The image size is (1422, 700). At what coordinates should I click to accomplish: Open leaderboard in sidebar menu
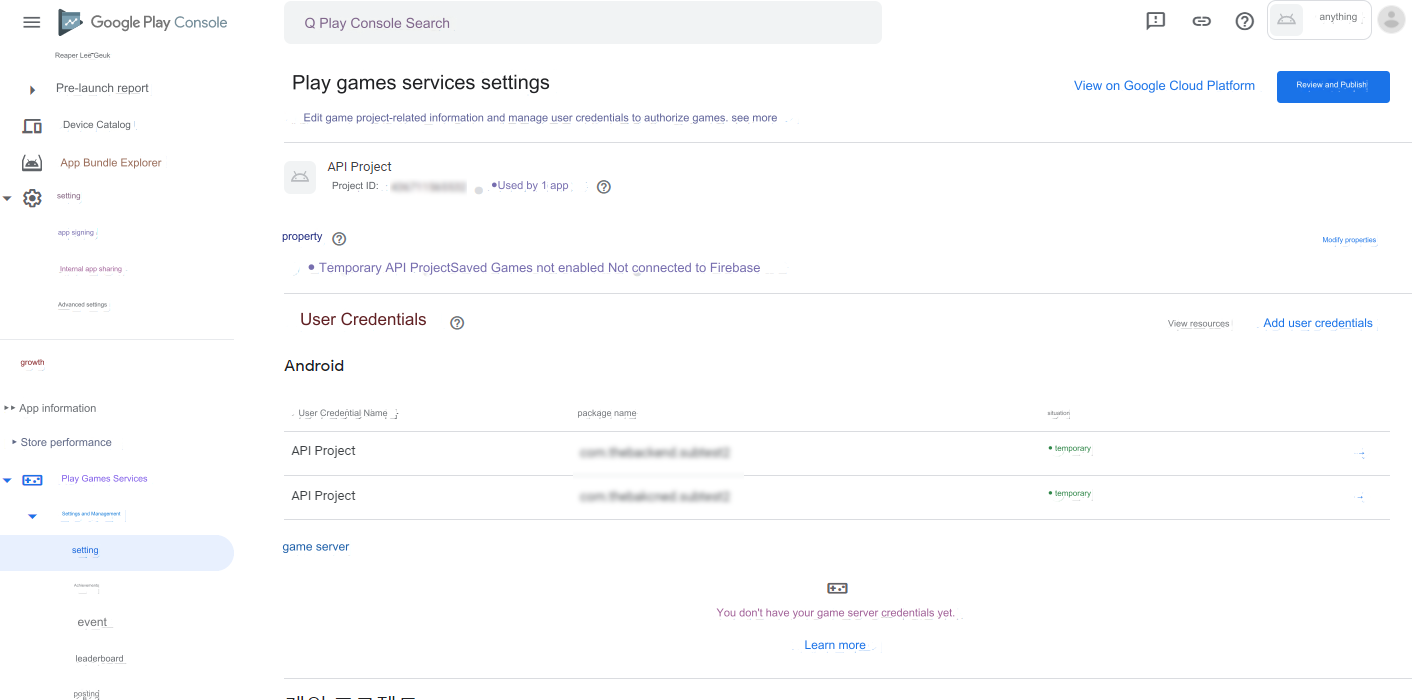(99, 659)
